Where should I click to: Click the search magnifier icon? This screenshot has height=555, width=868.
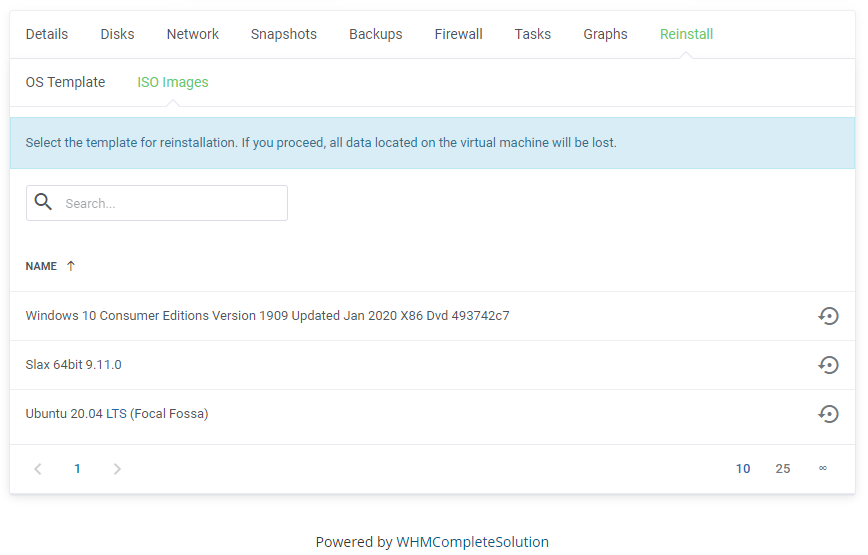[43, 202]
